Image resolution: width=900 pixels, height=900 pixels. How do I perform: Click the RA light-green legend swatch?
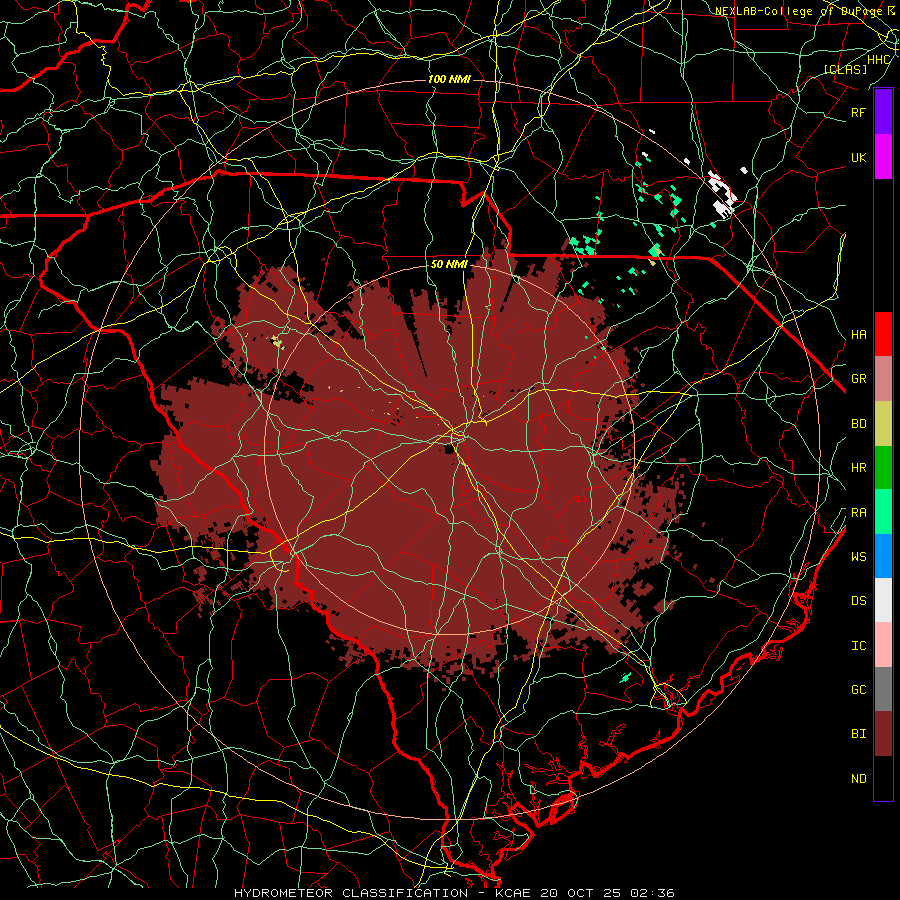(x=883, y=512)
